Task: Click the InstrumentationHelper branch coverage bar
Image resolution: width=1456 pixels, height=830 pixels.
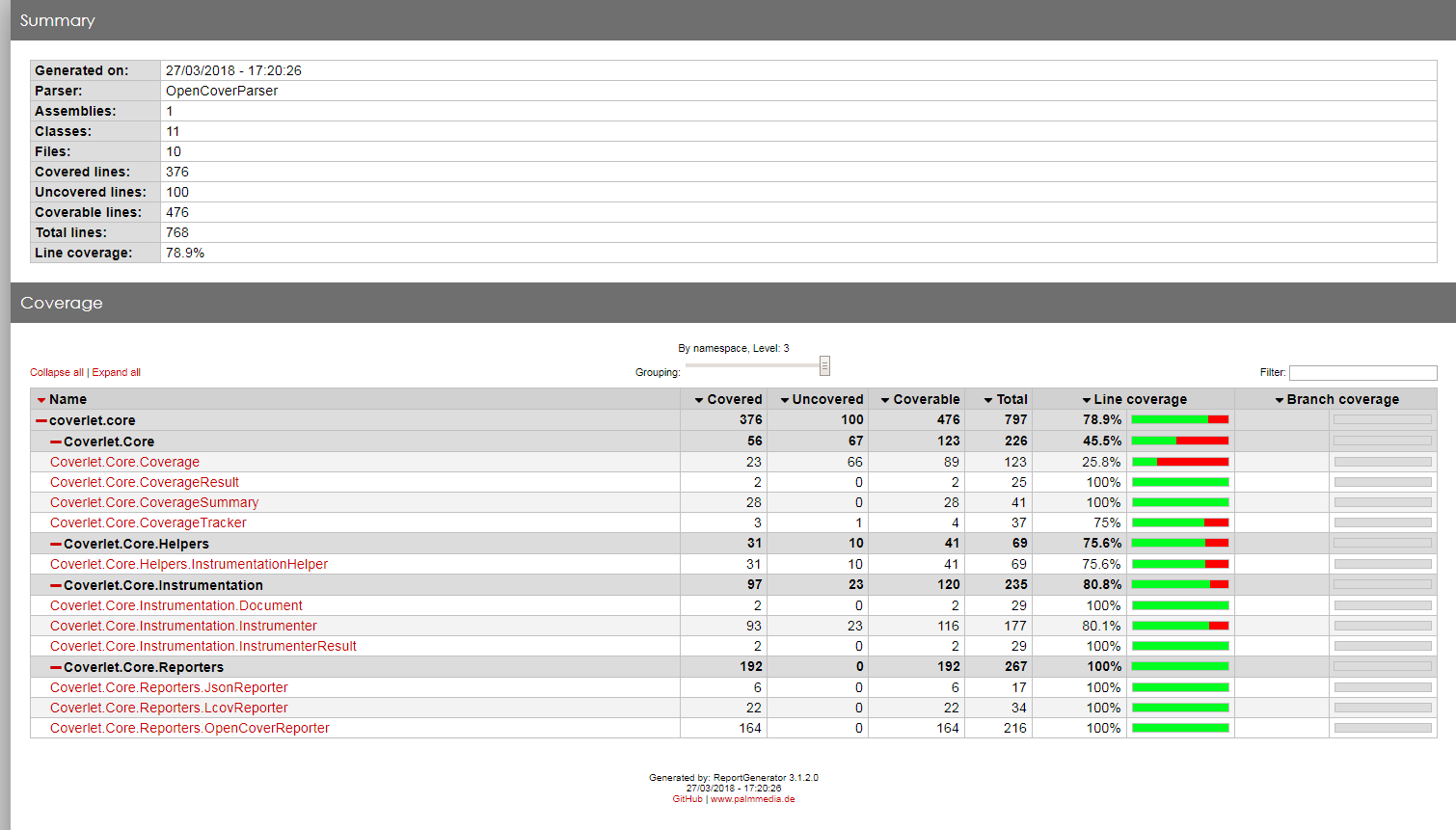Action: click(1383, 564)
